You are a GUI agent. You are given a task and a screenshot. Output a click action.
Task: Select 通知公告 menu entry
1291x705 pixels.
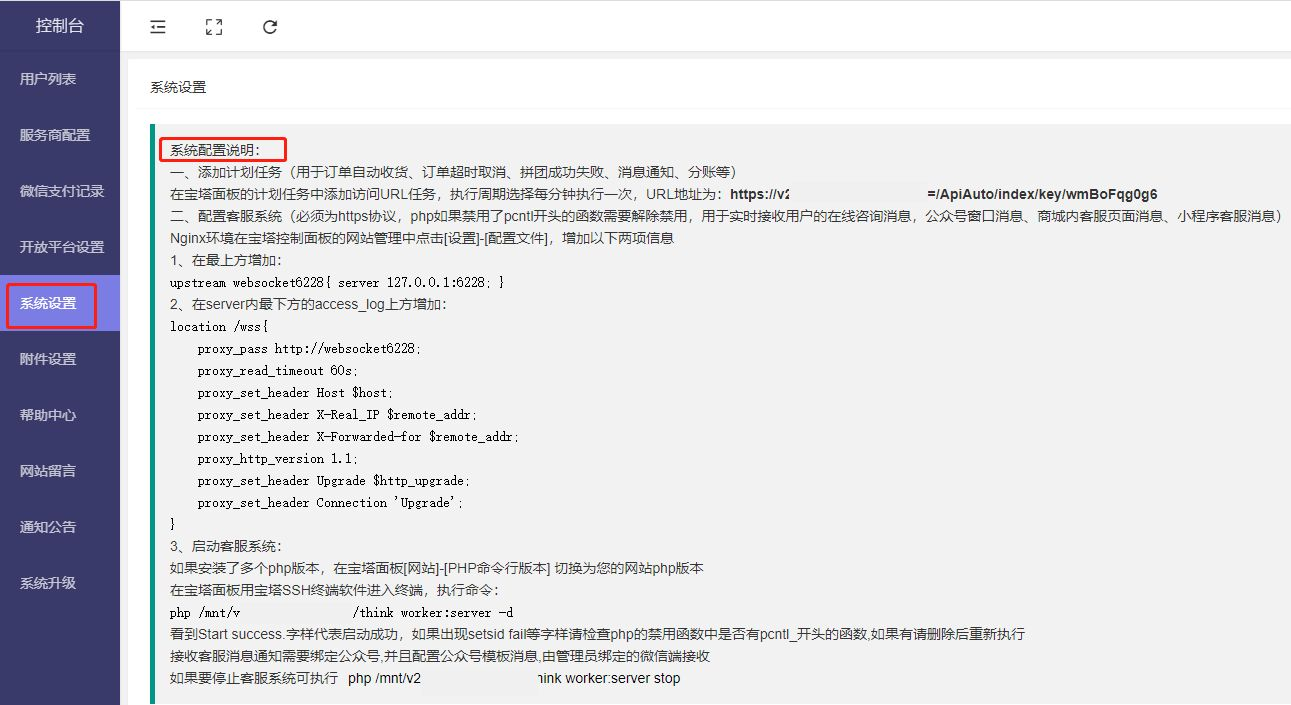(x=48, y=527)
